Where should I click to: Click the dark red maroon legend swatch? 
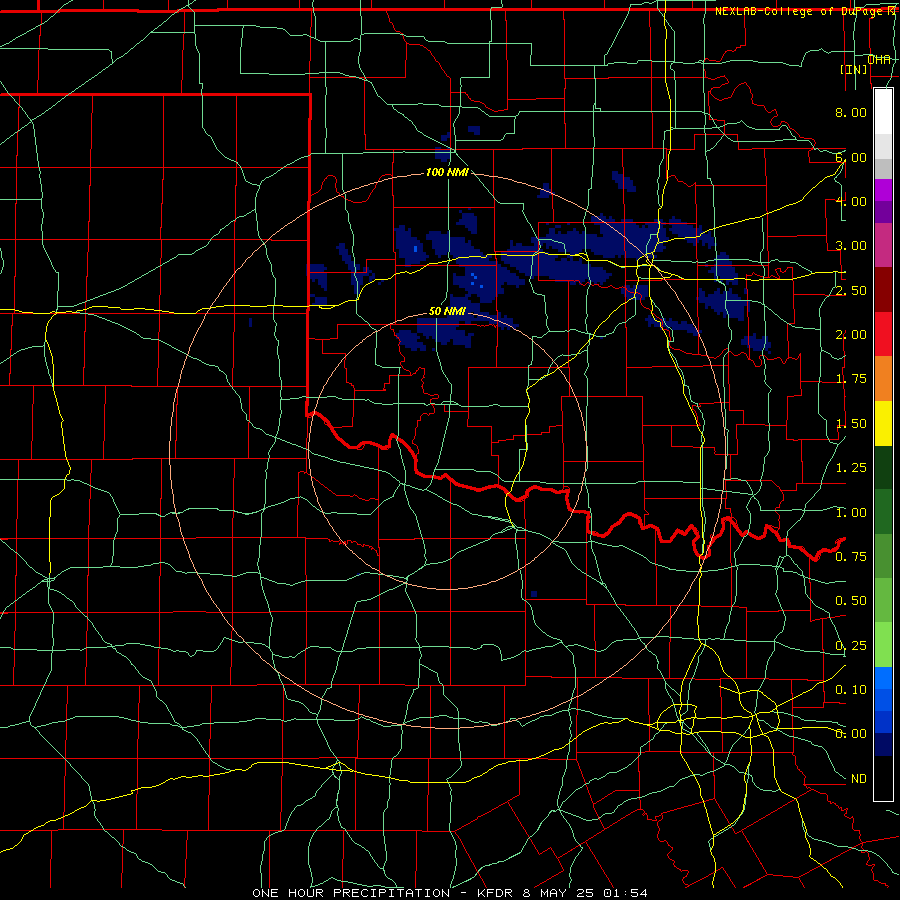(x=883, y=289)
